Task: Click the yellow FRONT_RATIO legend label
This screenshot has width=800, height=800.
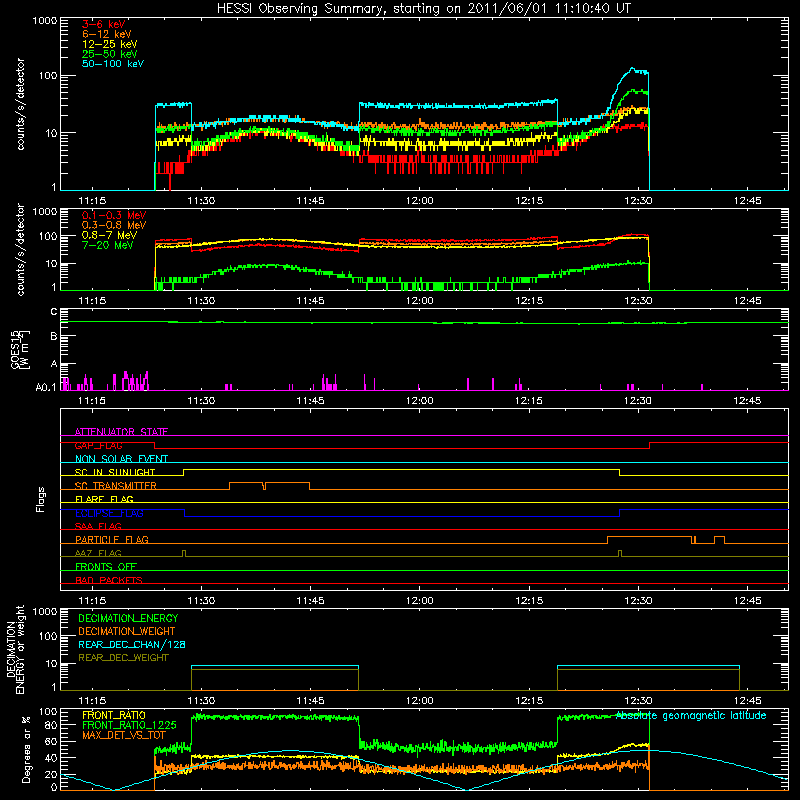Action: [114, 715]
